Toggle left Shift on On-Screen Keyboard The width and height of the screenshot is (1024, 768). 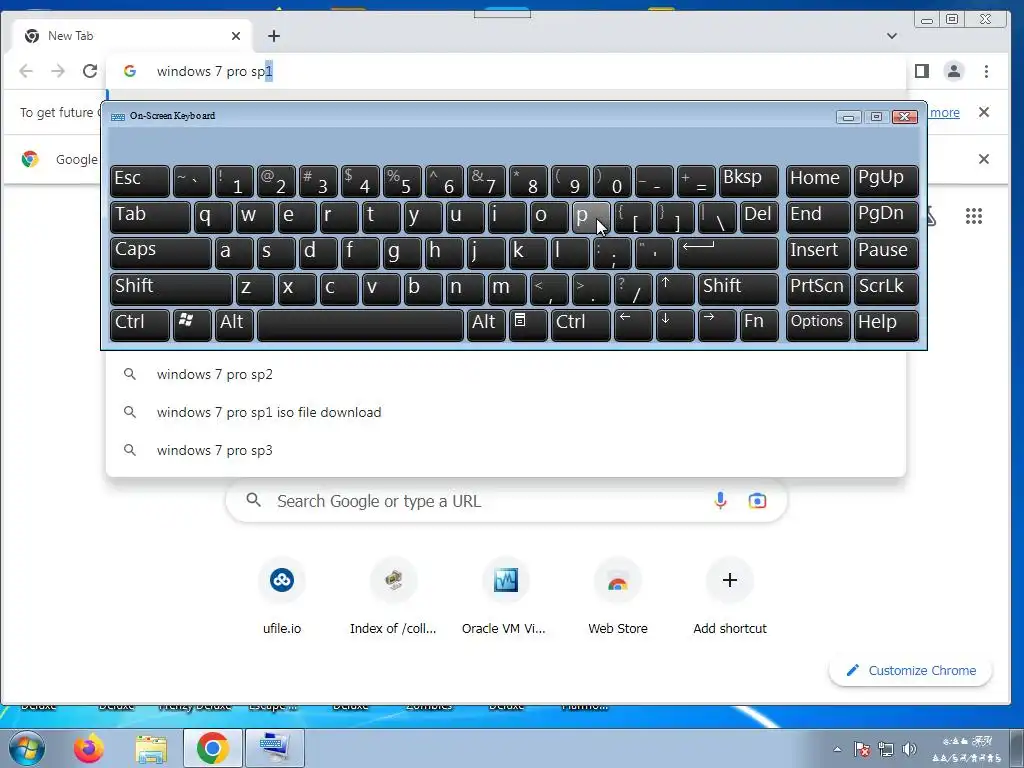click(x=171, y=289)
